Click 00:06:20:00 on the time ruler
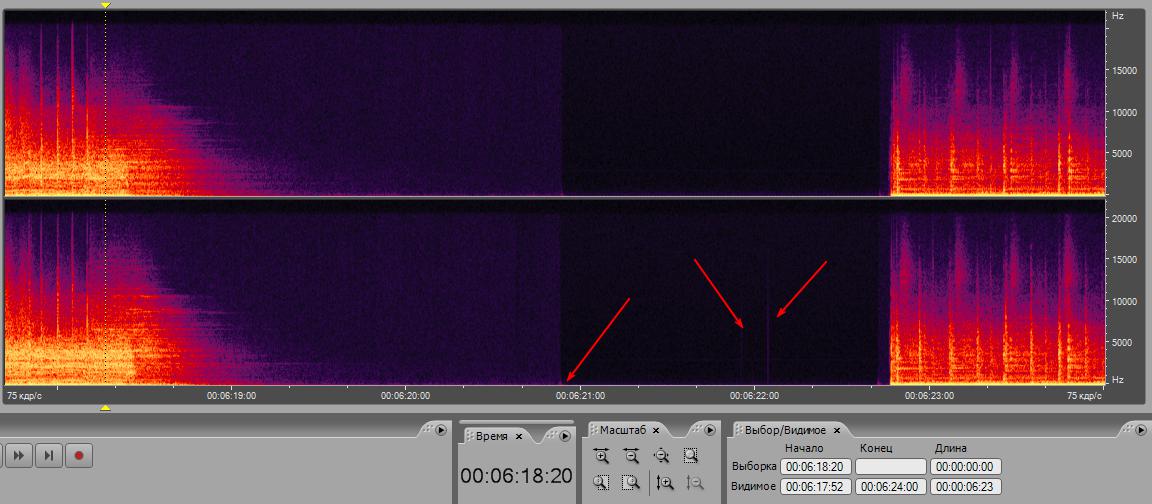 [x=406, y=395]
